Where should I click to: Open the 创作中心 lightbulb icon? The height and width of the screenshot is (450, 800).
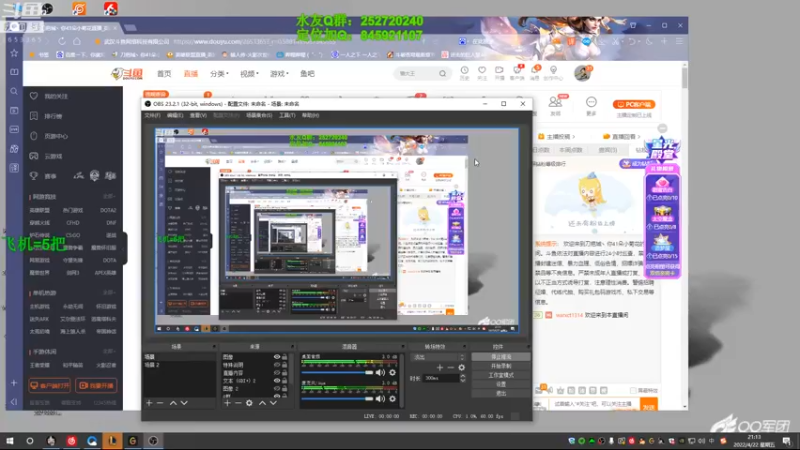pos(554,70)
